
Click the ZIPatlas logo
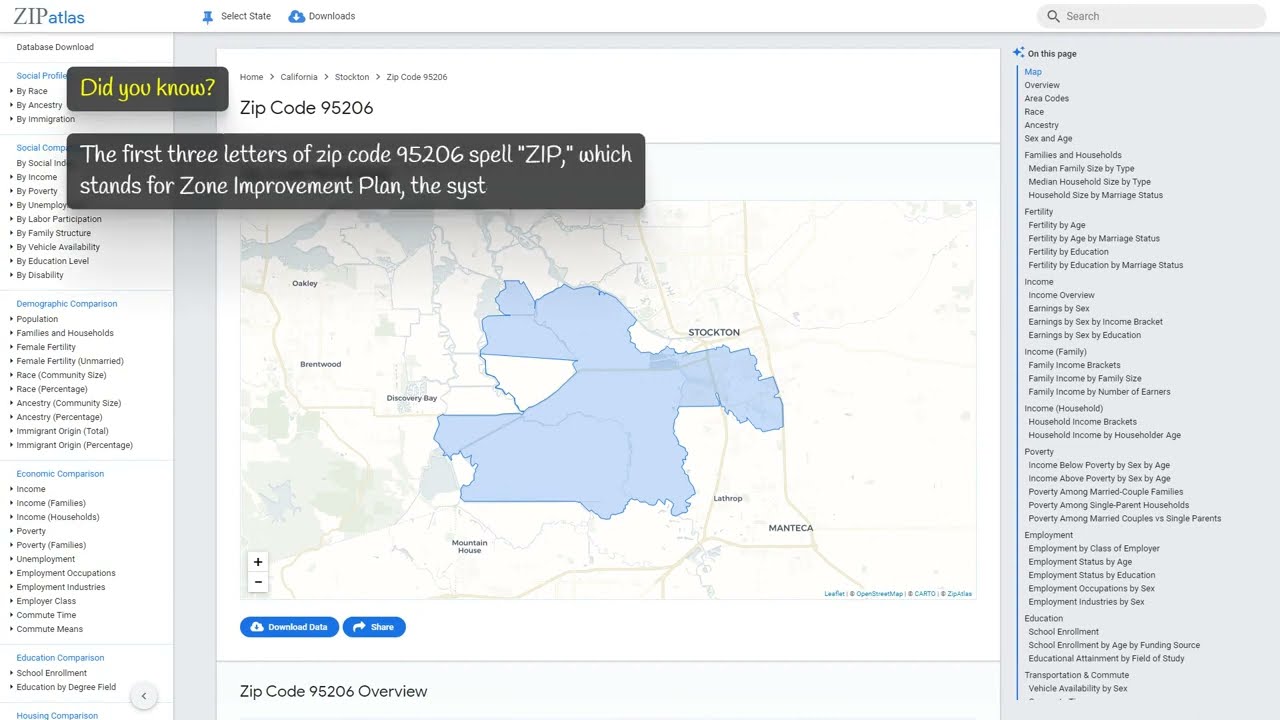pyautogui.click(x=49, y=16)
